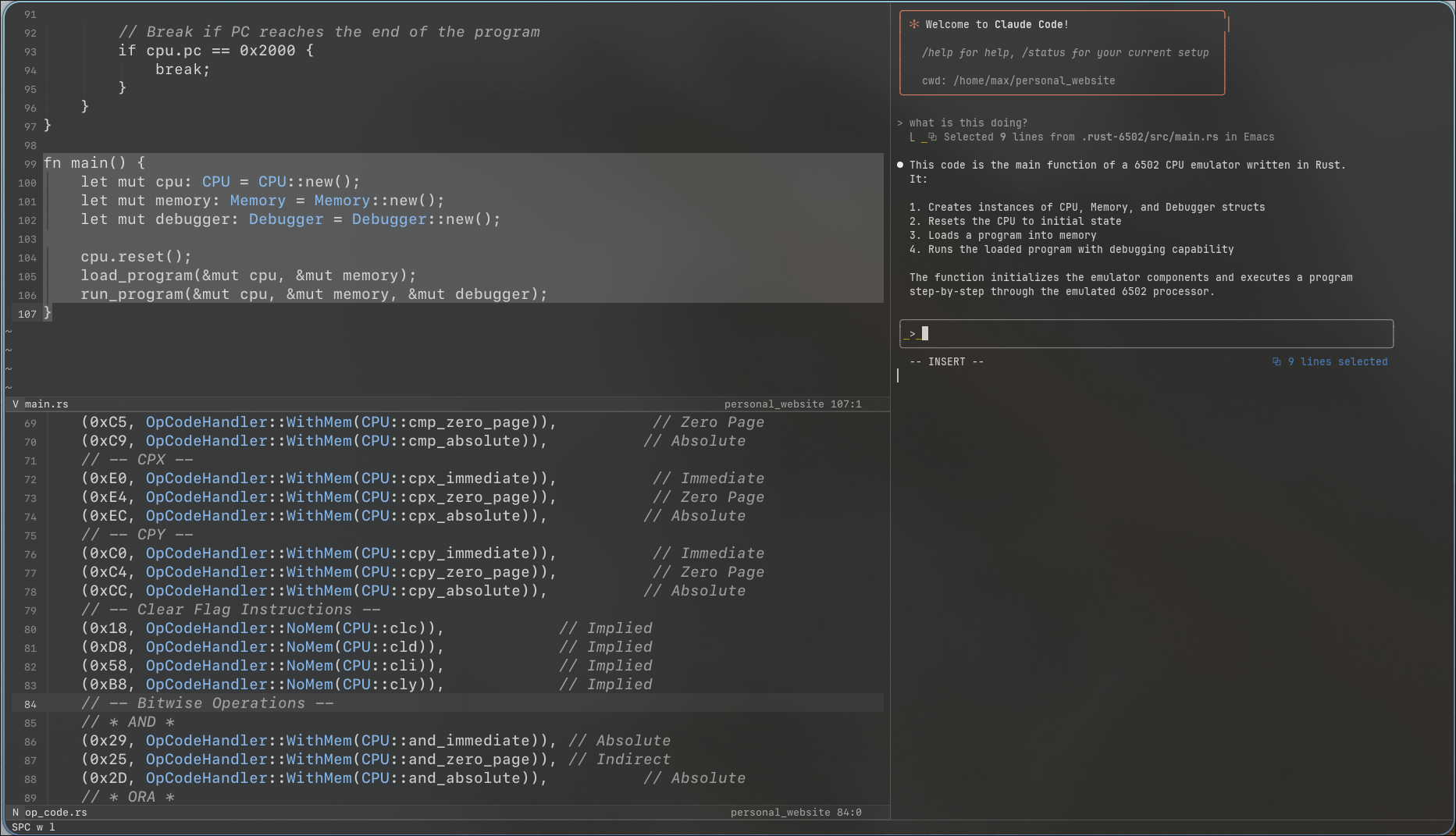Click 'CPU::clc' on line 80
The width and height of the screenshot is (1456, 836).
(380, 628)
